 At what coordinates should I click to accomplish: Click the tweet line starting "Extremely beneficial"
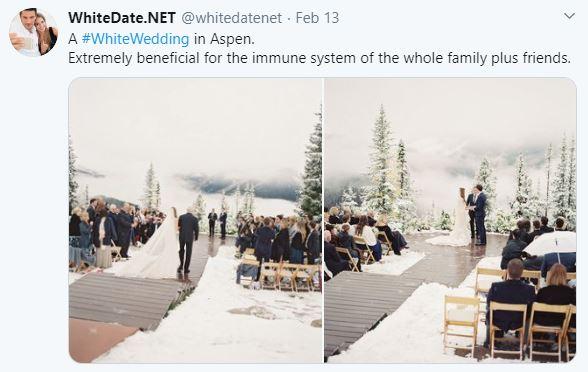coord(319,58)
